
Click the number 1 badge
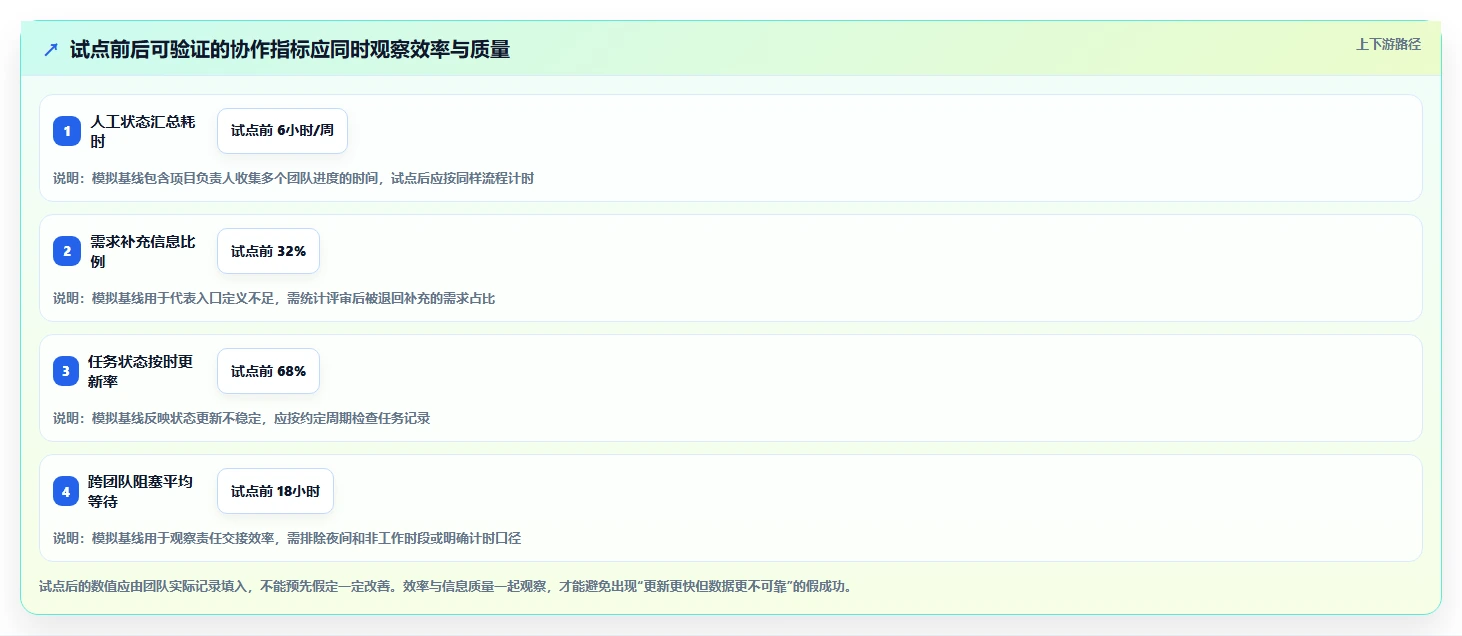click(67, 131)
